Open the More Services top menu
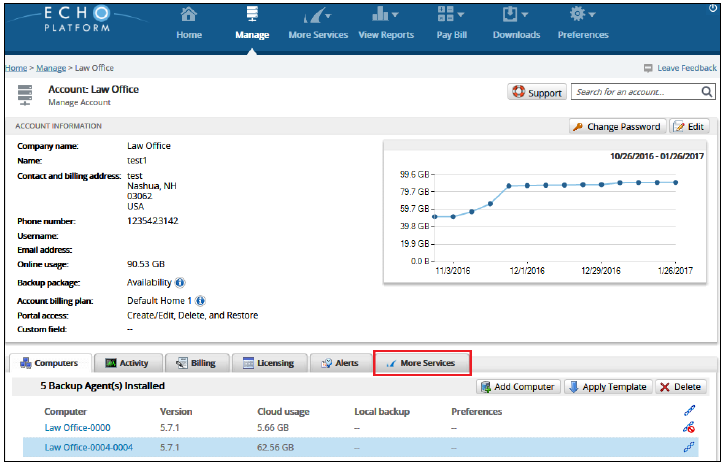The width and height of the screenshot is (727, 467). [318, 24]
